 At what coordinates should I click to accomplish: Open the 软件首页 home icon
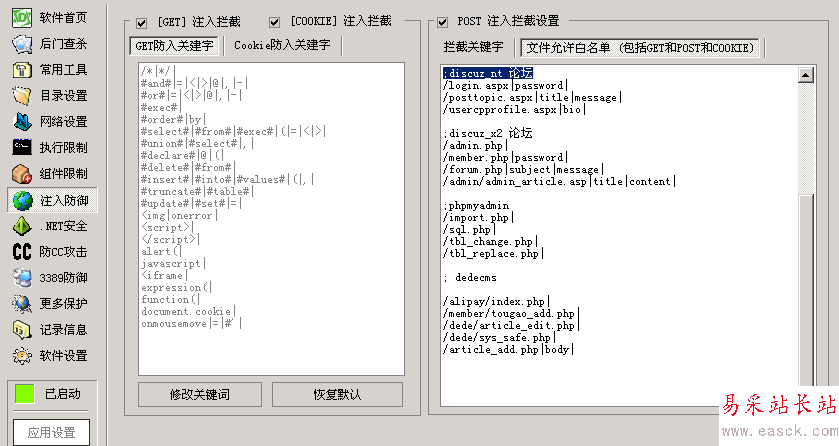click(21, 18)
